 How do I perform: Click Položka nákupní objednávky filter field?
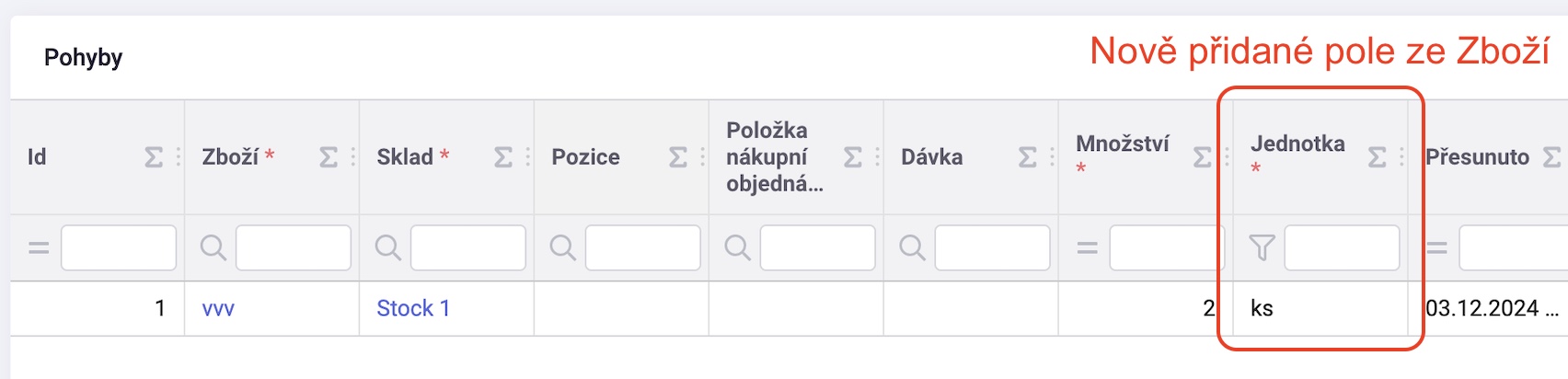(818, 247)
